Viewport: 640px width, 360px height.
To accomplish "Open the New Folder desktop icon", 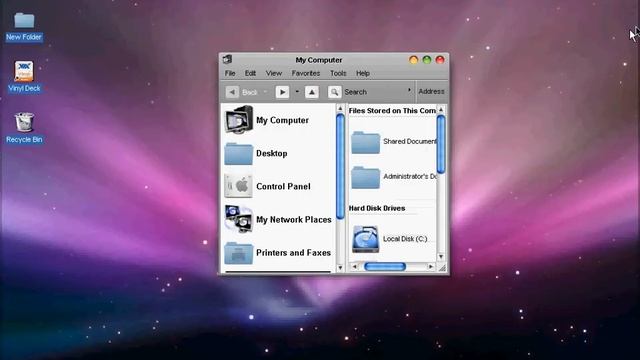I will click(24, 20).
